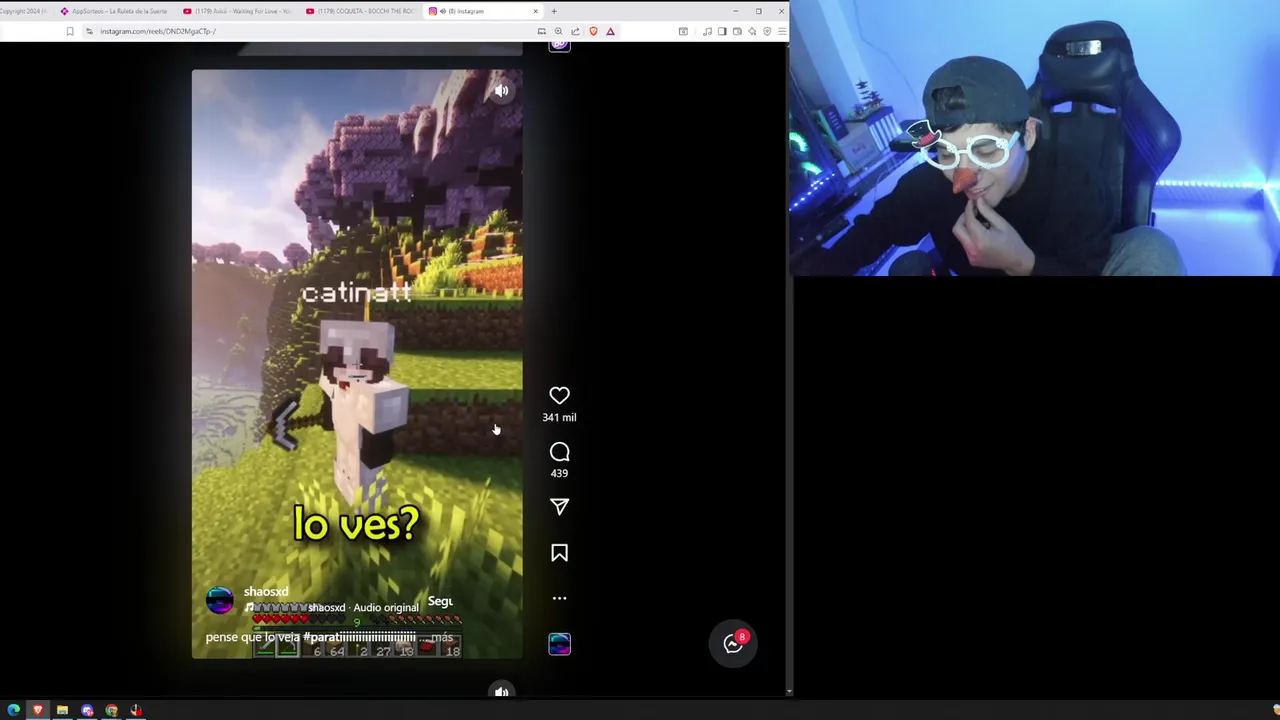Image resolution: width=1280 pixels, height=720 pixels.
Task: Open the zoom magnifier in address bar
Action: coord(558,31)
